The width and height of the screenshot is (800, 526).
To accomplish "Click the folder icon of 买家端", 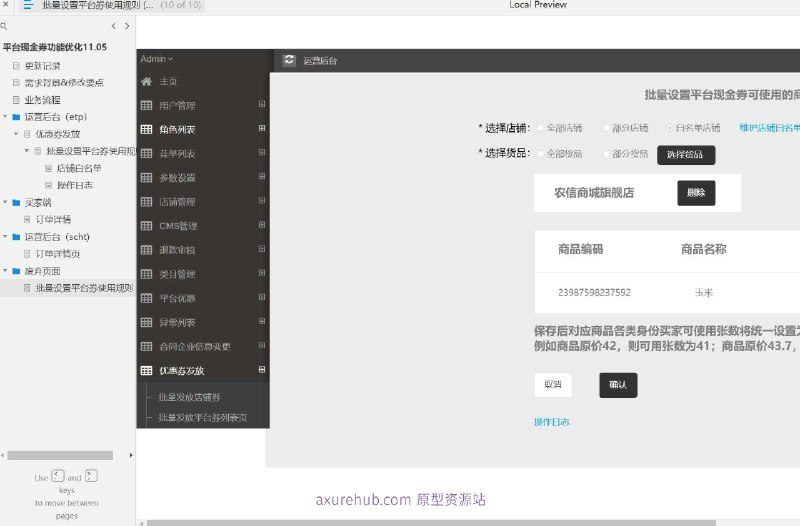I will click(x=16, y=203).
